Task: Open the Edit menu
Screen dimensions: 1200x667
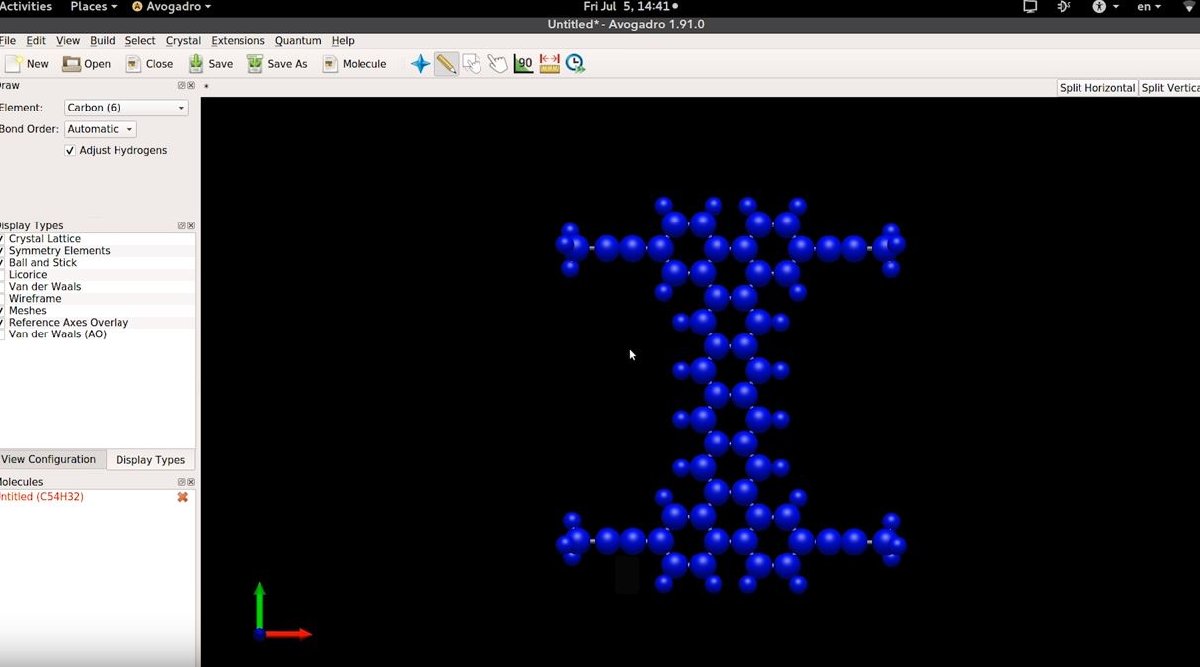Action: coord(36,41)
